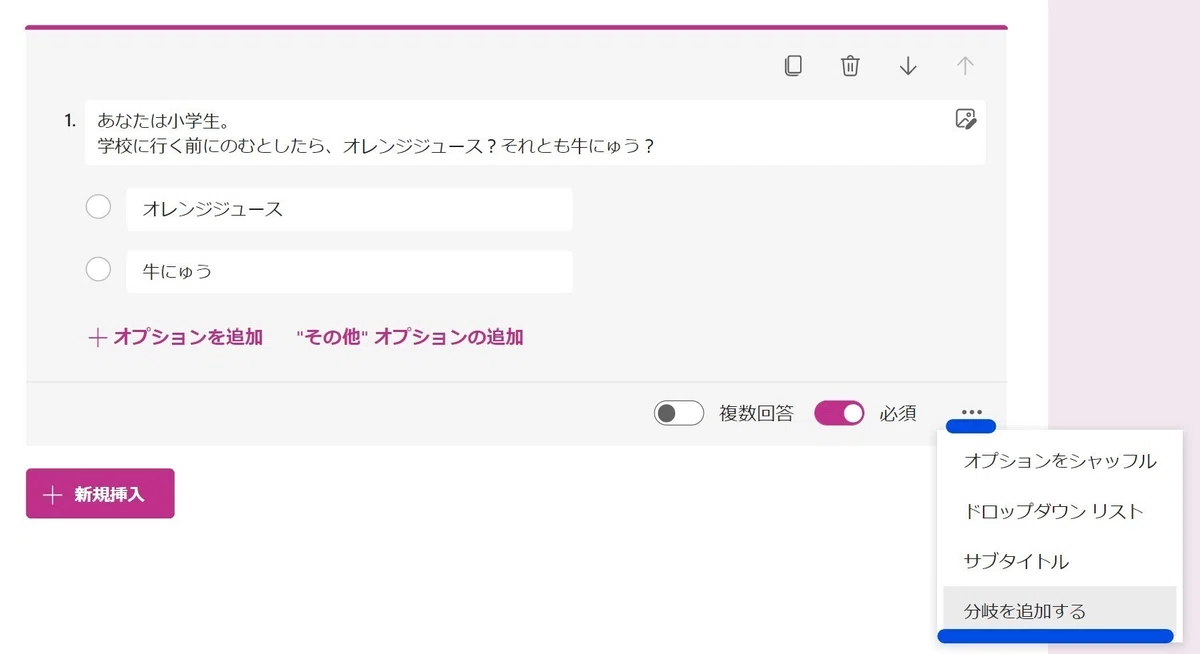The image size is (1200, 654).
Task: Choose 分岐を追加する from the menu
Action: pos(1060,611)
